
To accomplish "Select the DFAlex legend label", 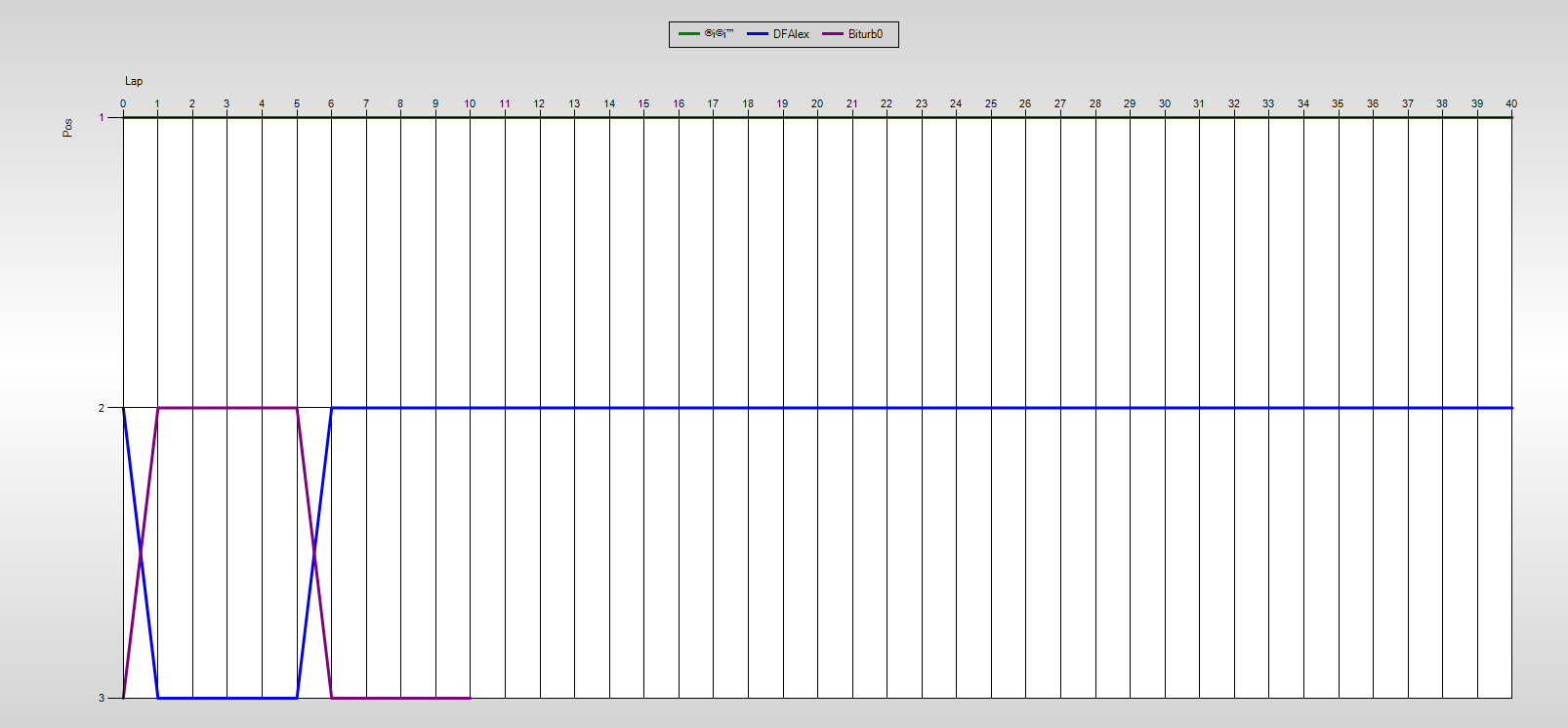I will point(791,34).
